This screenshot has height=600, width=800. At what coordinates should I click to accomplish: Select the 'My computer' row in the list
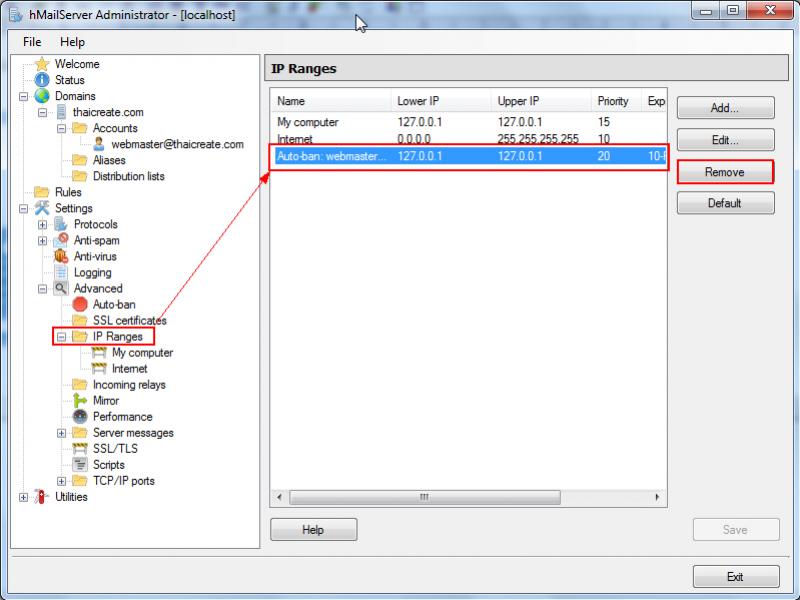tap(468, 122)
